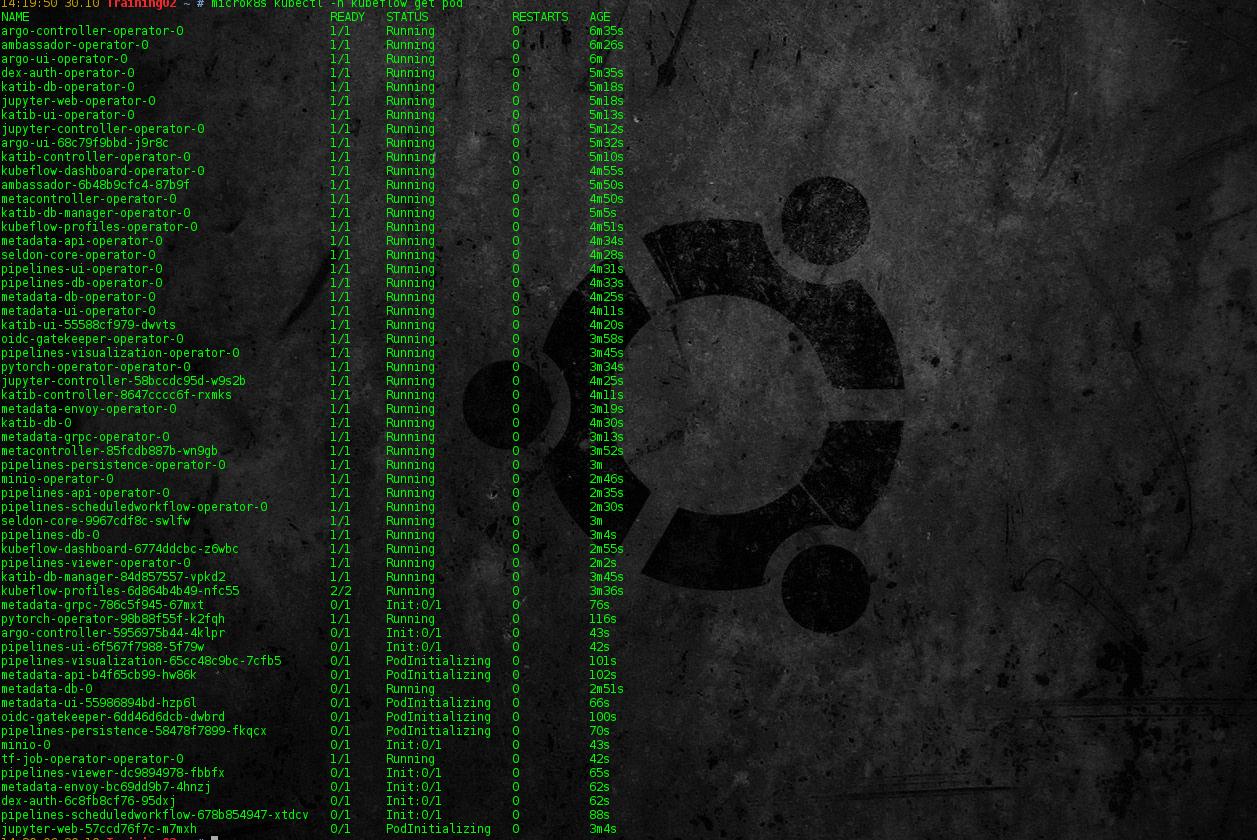Select pod name argo-ui-68c79f9bbd-j9r8c

pyautogui.click(x=85, y=143)
